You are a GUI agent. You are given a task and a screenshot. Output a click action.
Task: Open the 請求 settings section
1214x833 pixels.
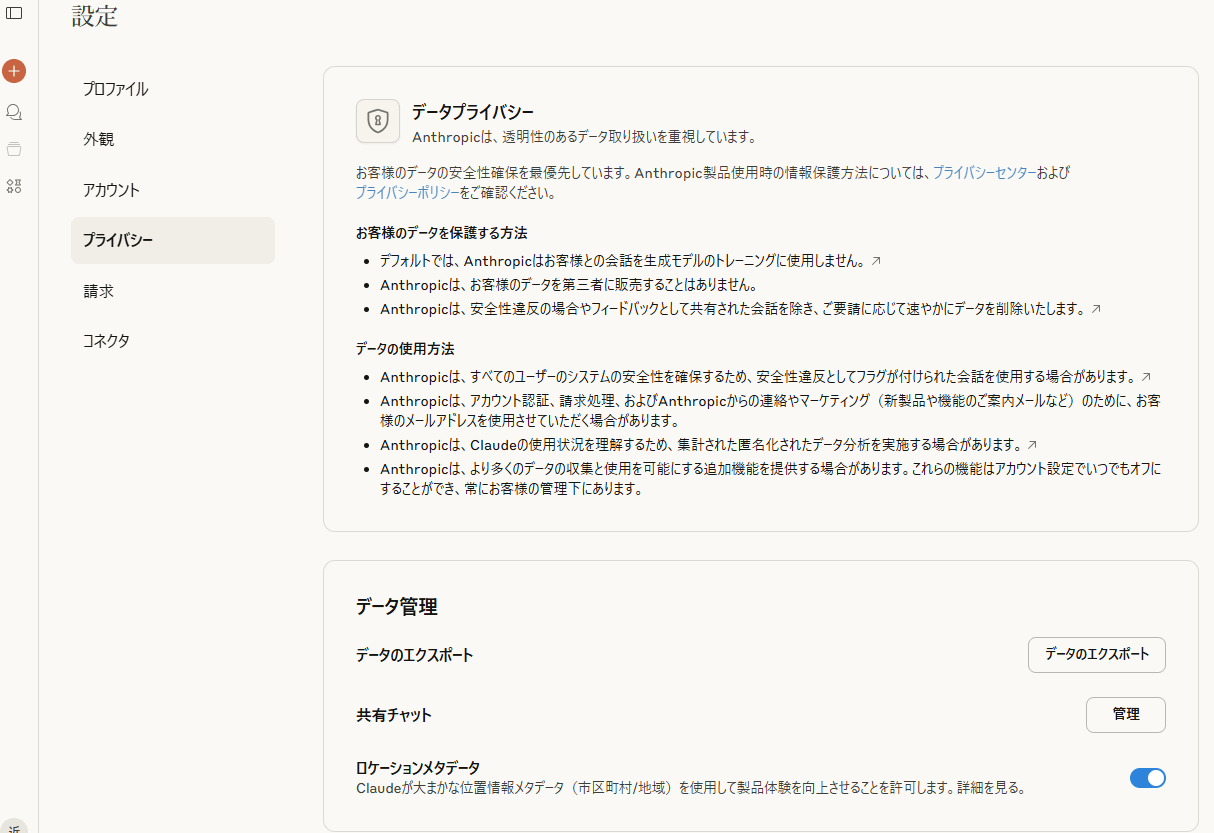[173, 291]
